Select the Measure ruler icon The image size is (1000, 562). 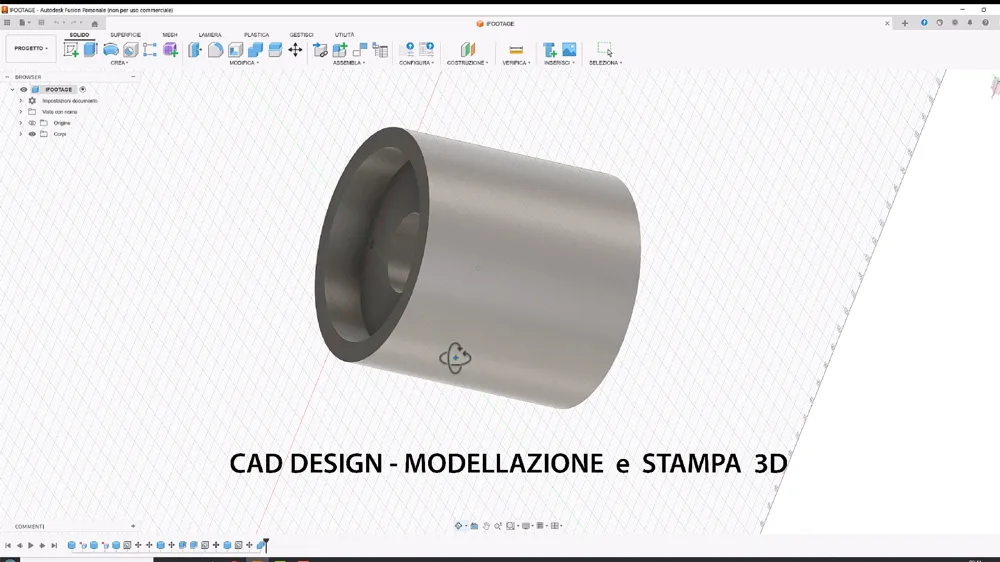(516, 50)
